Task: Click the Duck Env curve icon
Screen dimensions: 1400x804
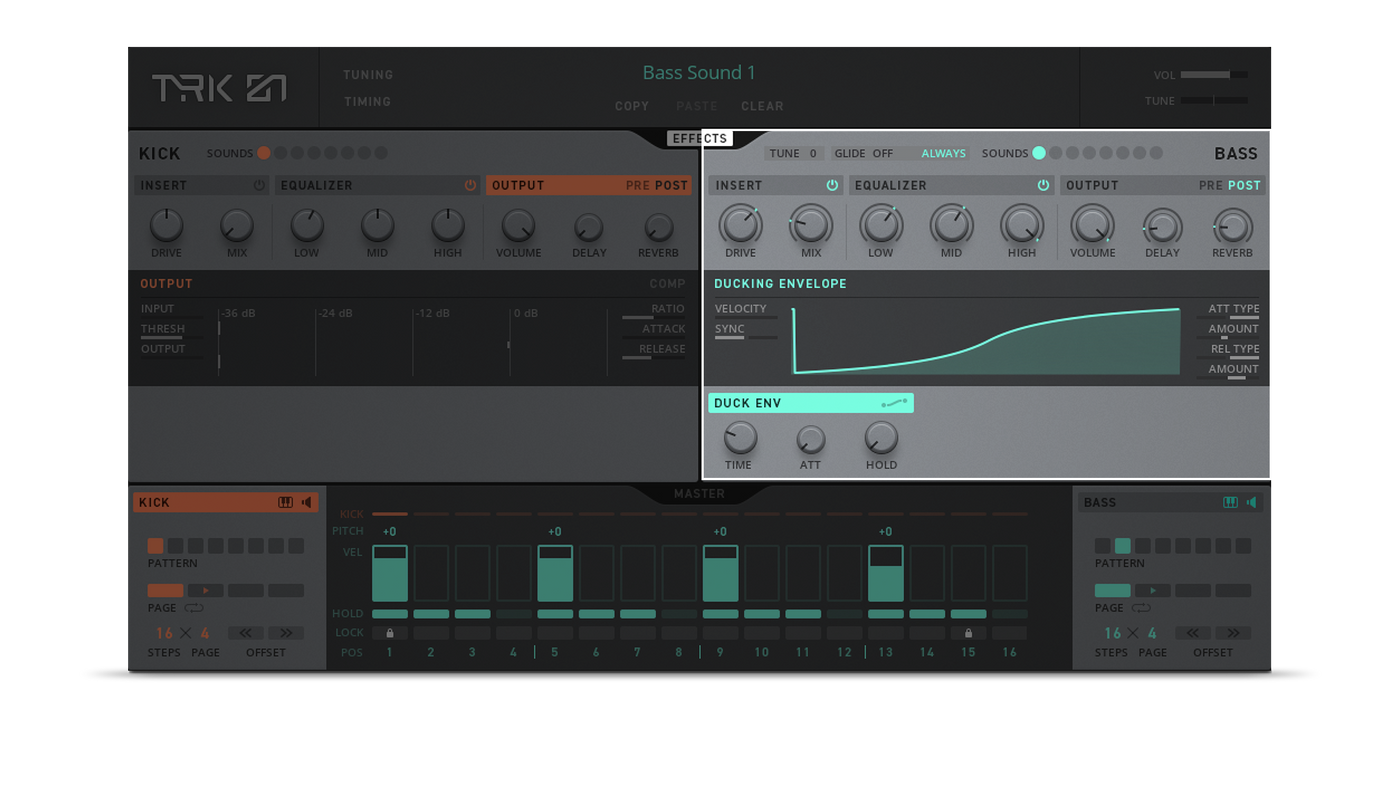Action: coord(894,403)
